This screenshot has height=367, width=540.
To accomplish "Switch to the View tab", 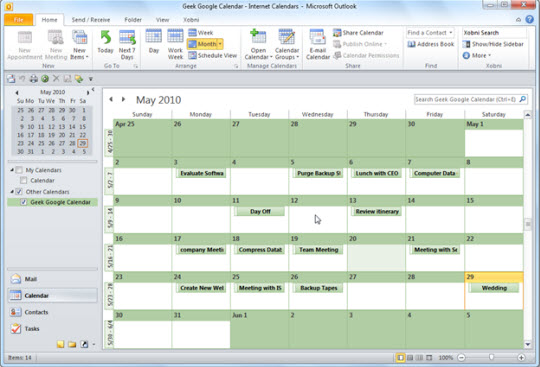I will tap(162, 20).
